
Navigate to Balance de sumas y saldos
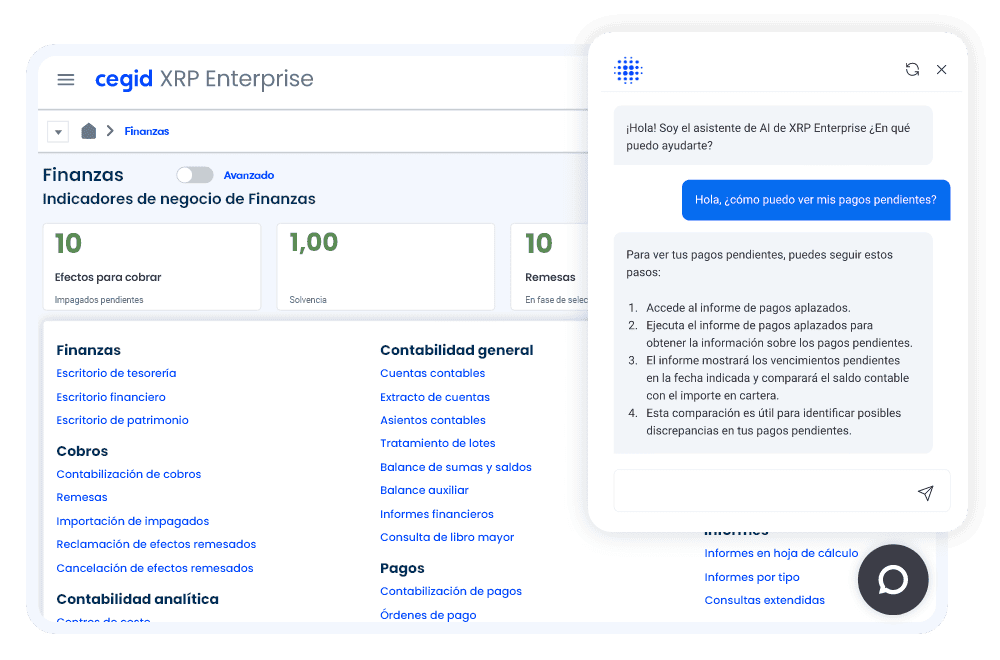click(455, 467)
